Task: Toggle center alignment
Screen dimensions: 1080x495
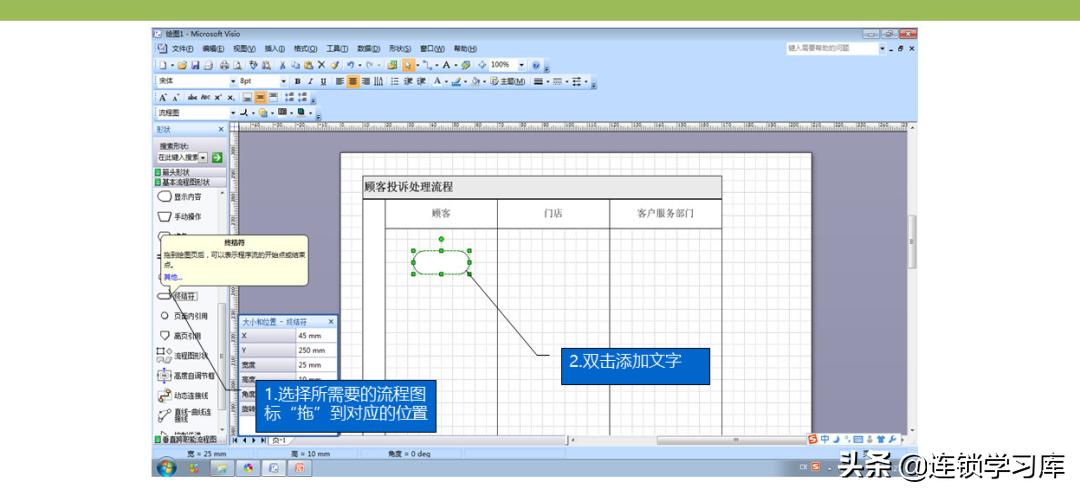Action: (x=353, y=81)
